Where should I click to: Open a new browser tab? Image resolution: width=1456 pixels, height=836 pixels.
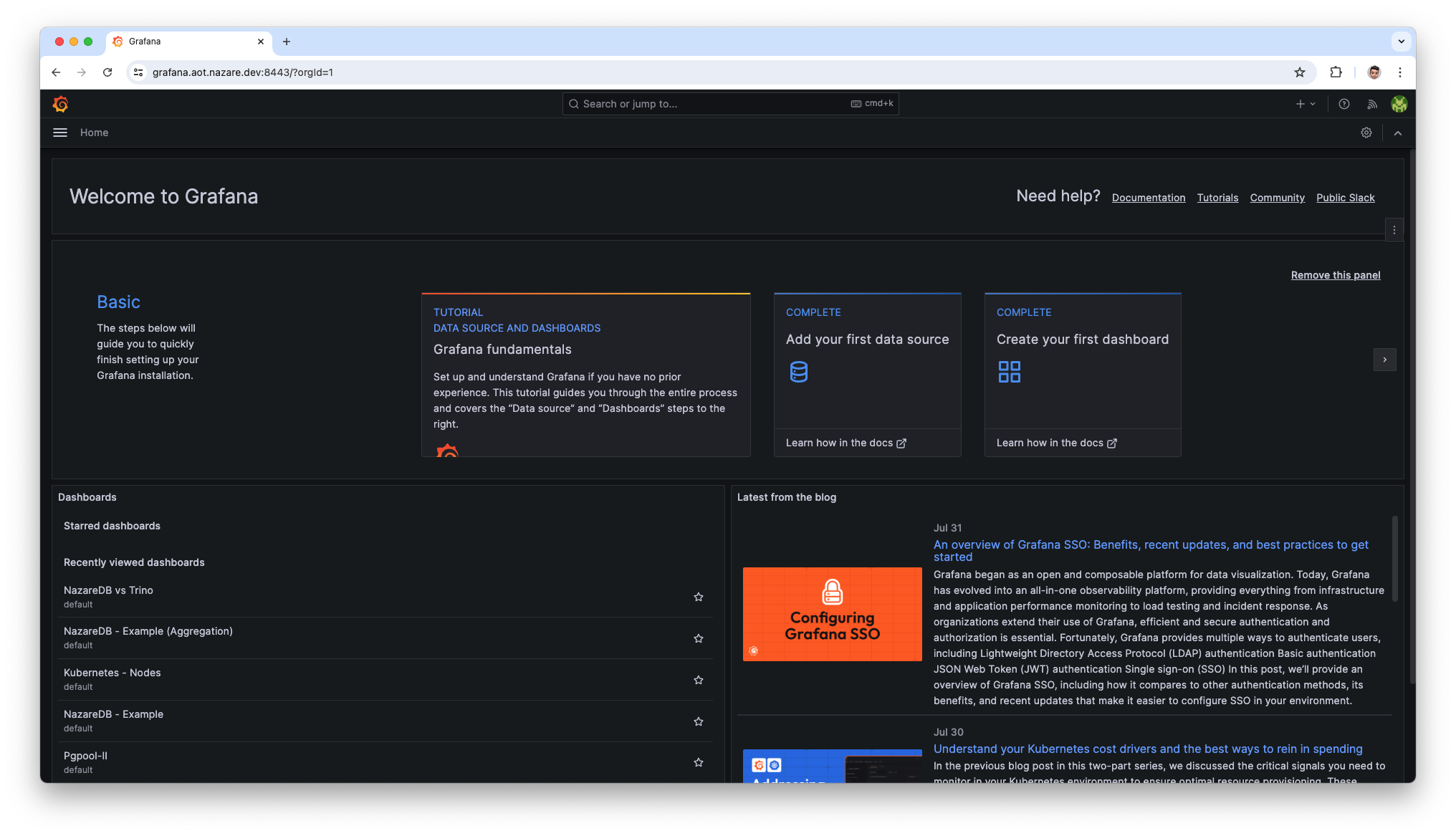tap(287, 42)
